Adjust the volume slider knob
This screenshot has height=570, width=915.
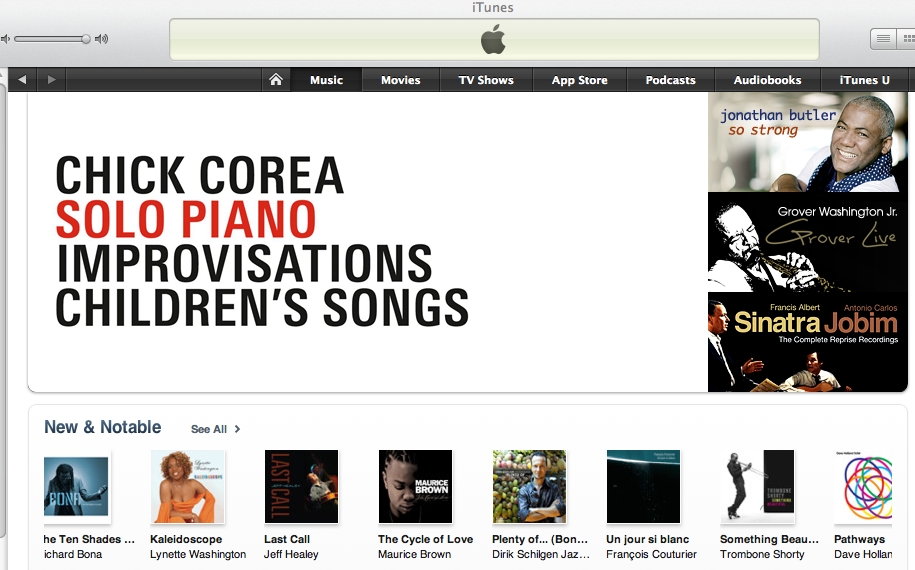86,39
